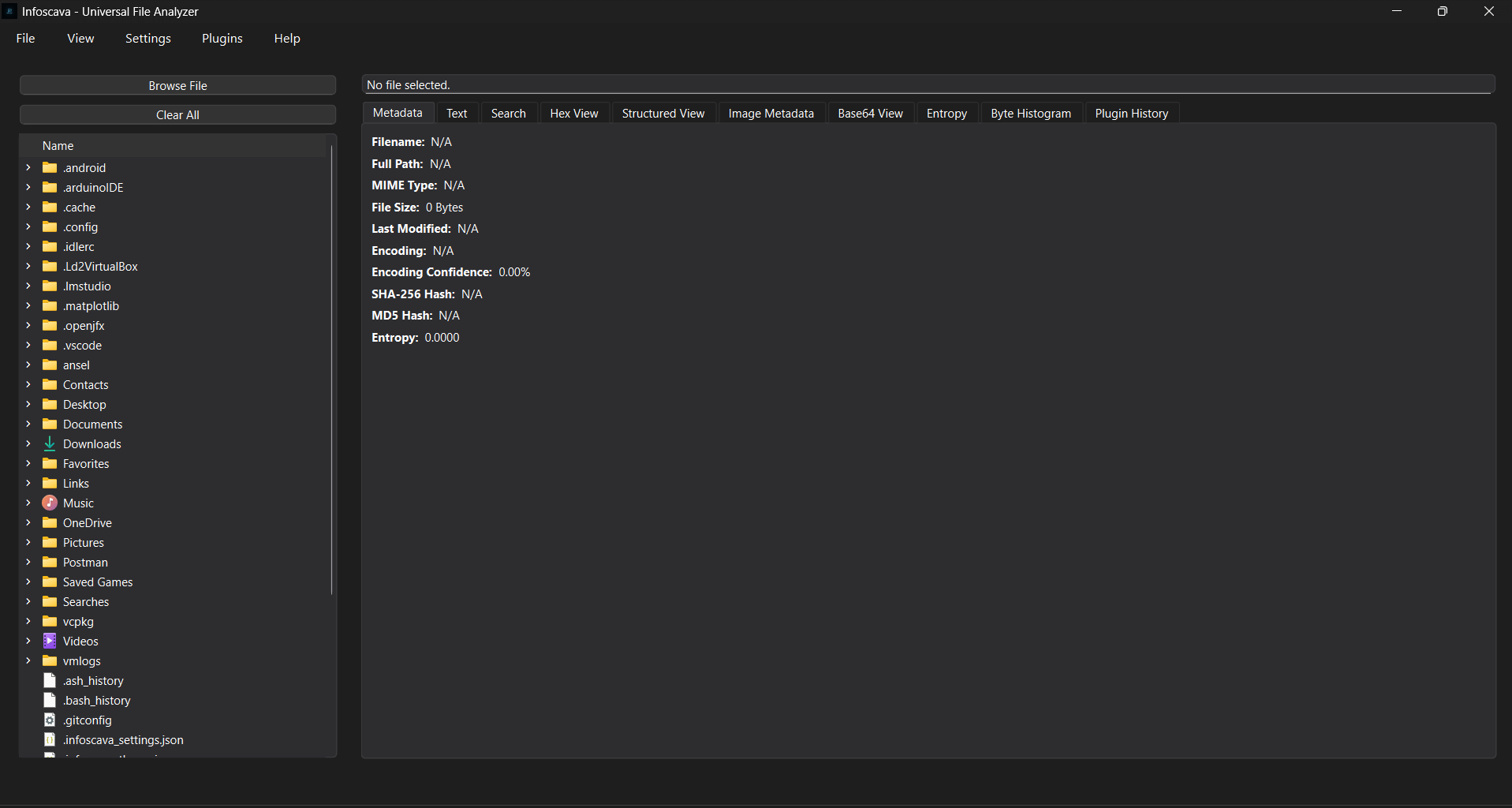Image resolution: width=1512 pixels, height=808 pixels.
Task: Expand the Pictures folder chevron
Action: 28,542
